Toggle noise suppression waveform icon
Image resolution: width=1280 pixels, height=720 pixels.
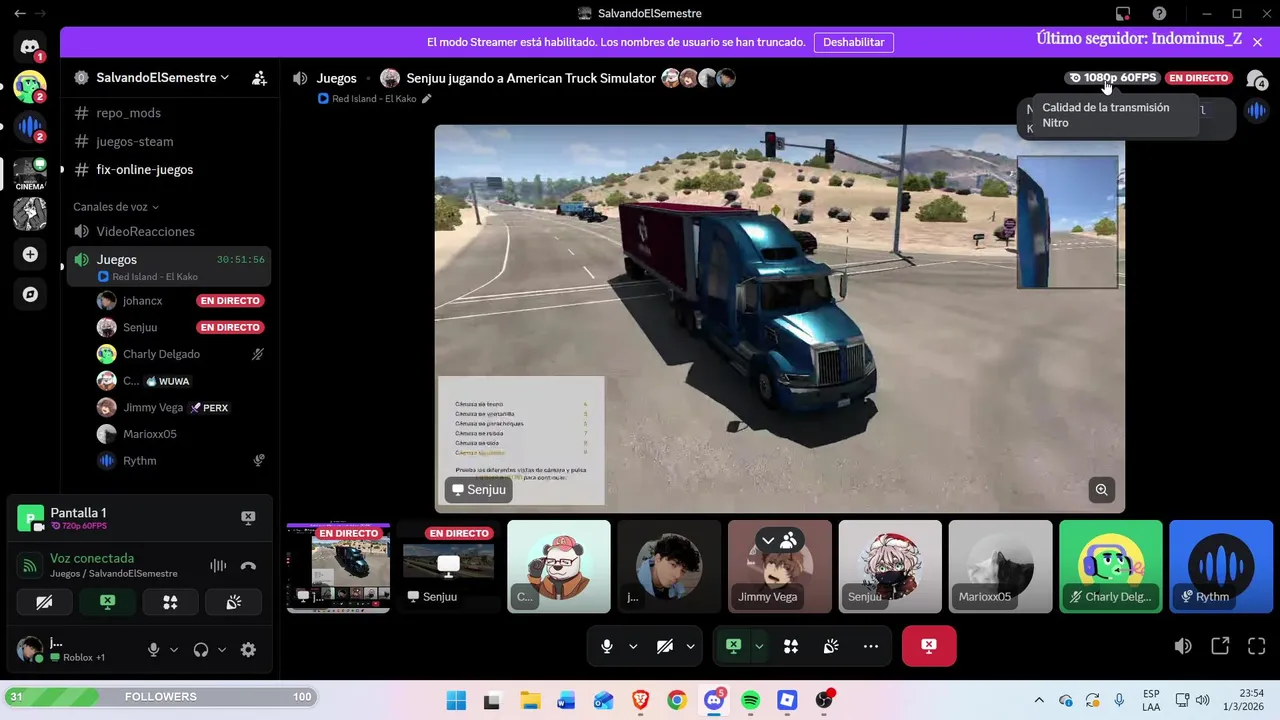[x=217, y=566]
